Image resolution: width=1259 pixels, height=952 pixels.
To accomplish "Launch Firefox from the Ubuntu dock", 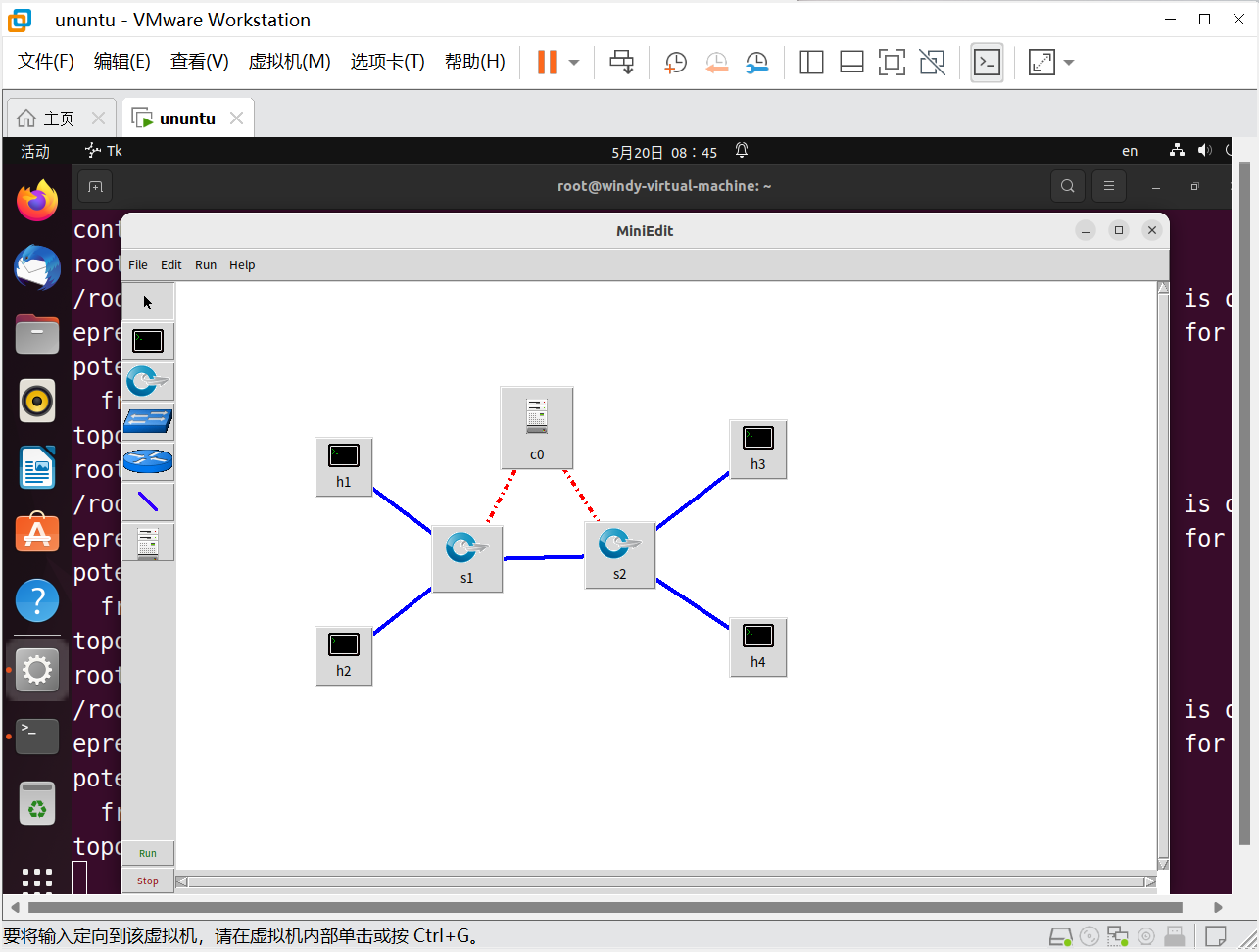I will (x=36, y=200).
